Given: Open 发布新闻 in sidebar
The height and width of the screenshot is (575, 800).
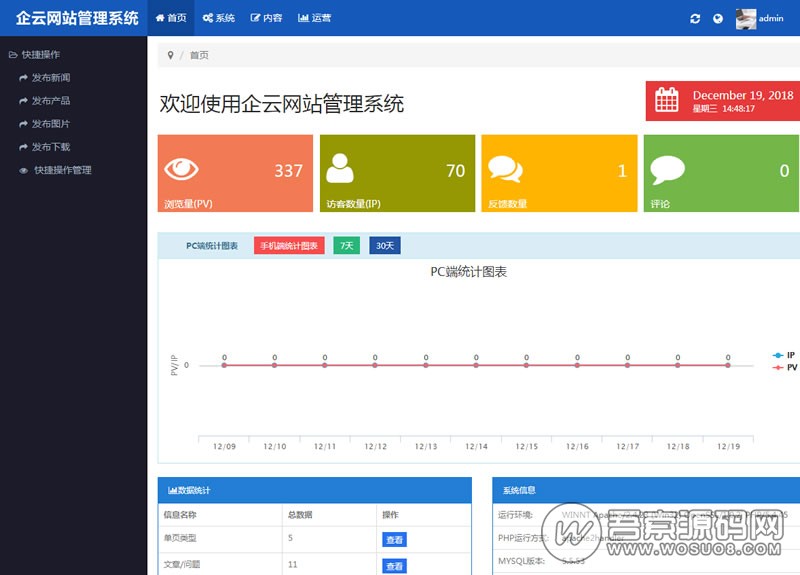Looking at the screenshot, I should (x=50, y=77).
